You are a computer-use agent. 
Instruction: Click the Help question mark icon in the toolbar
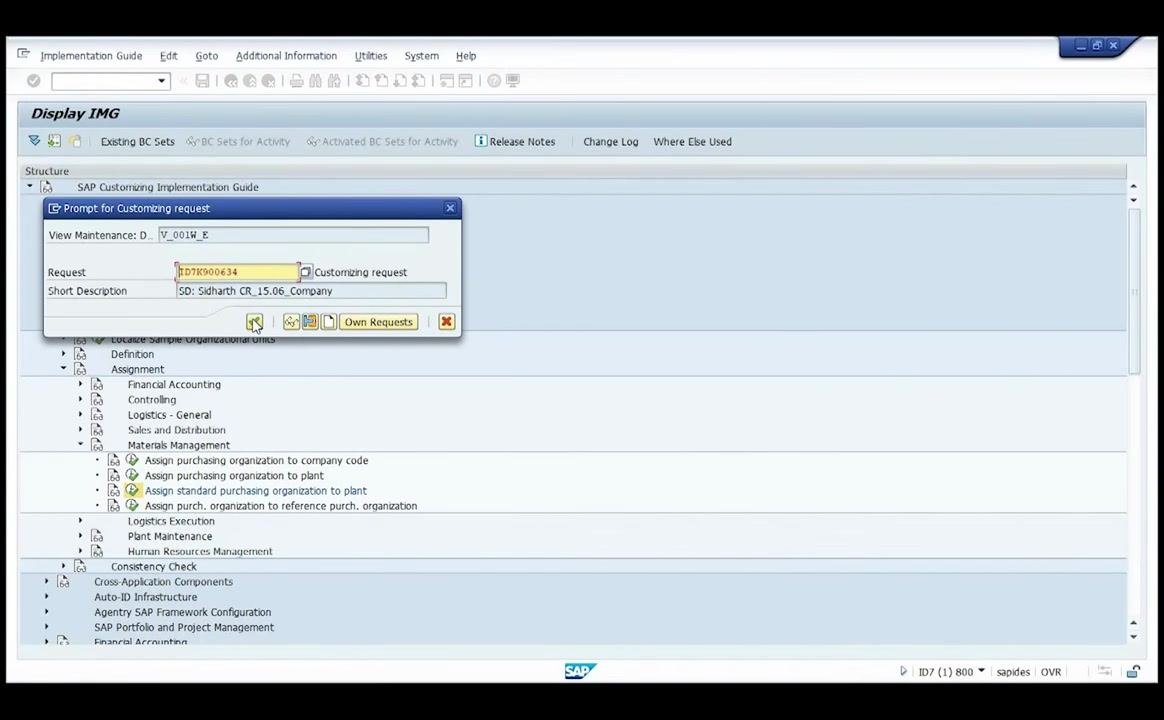[494, 81]
